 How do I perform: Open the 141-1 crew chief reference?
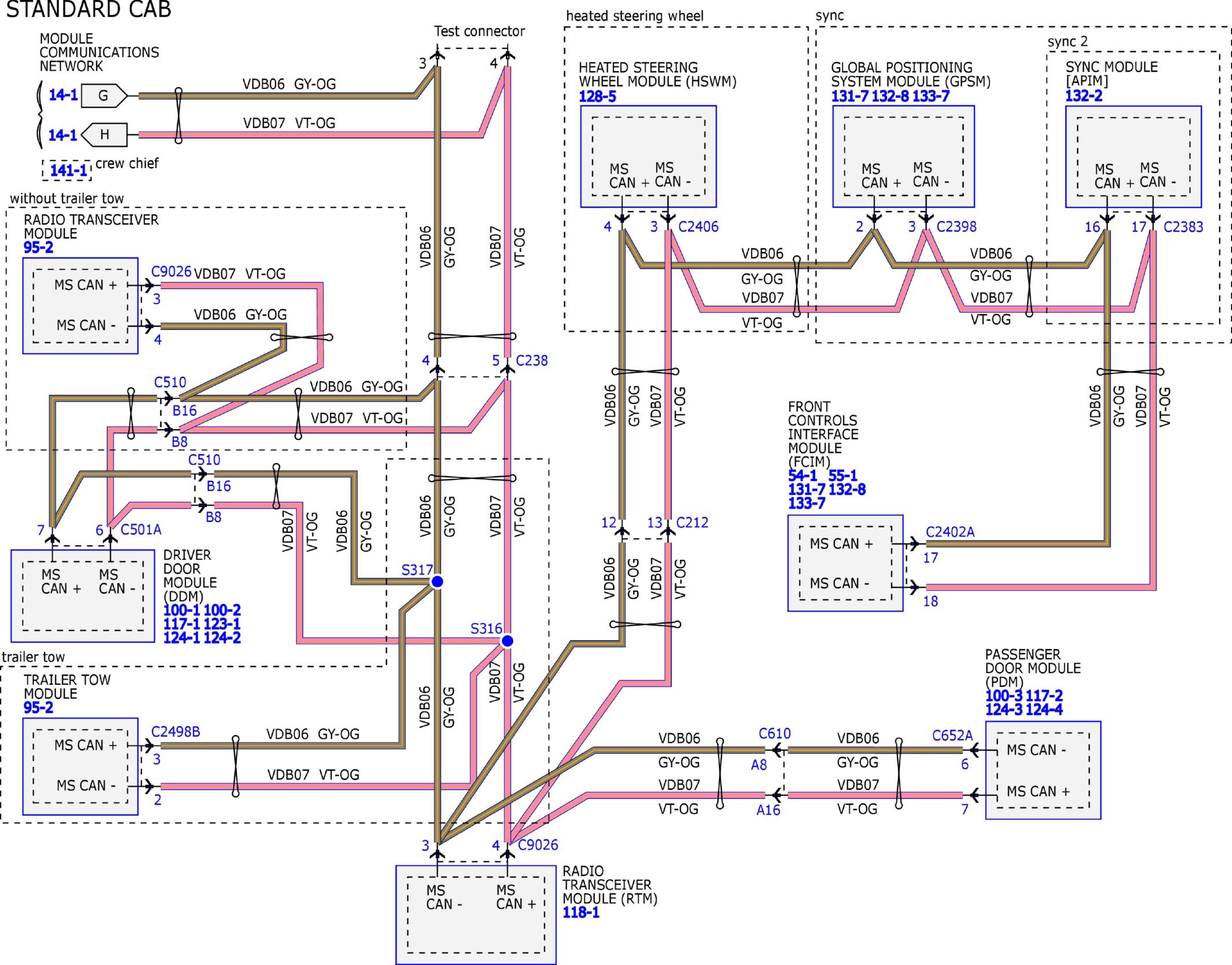pyautogui.click(x=68, y=171)
